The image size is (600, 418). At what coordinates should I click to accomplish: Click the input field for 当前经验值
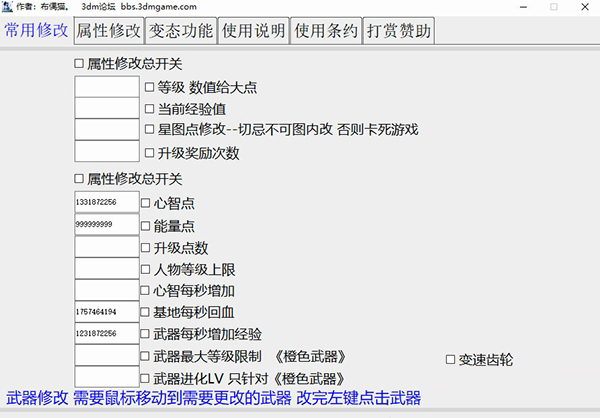coord(107,108)
